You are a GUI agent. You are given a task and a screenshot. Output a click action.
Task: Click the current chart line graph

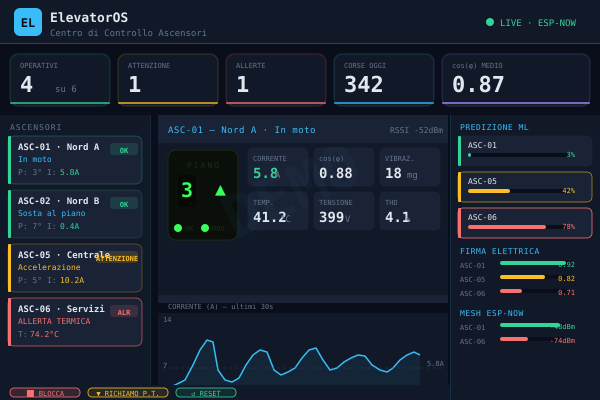[297, 362]
